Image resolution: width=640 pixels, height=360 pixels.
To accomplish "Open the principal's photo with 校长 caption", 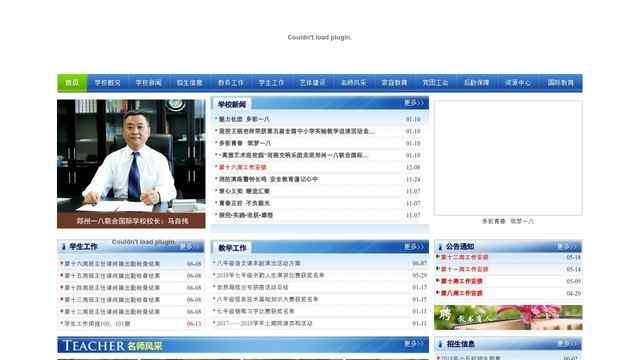I will pyautogui.click(x=131, y=164).
